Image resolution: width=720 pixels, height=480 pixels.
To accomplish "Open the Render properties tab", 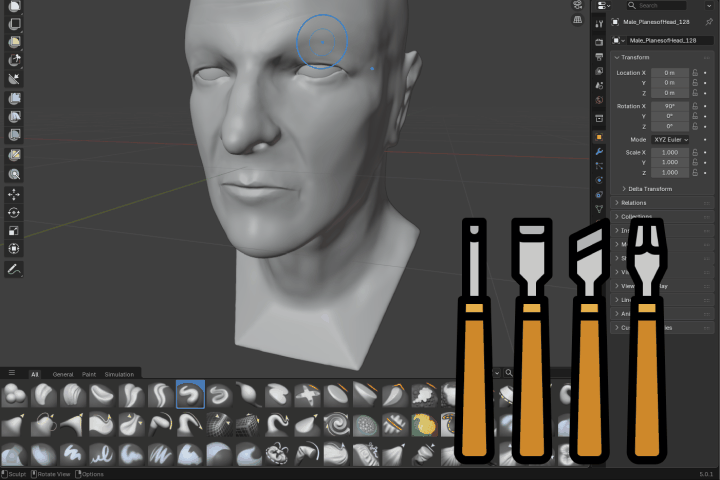I will (599, 42).
